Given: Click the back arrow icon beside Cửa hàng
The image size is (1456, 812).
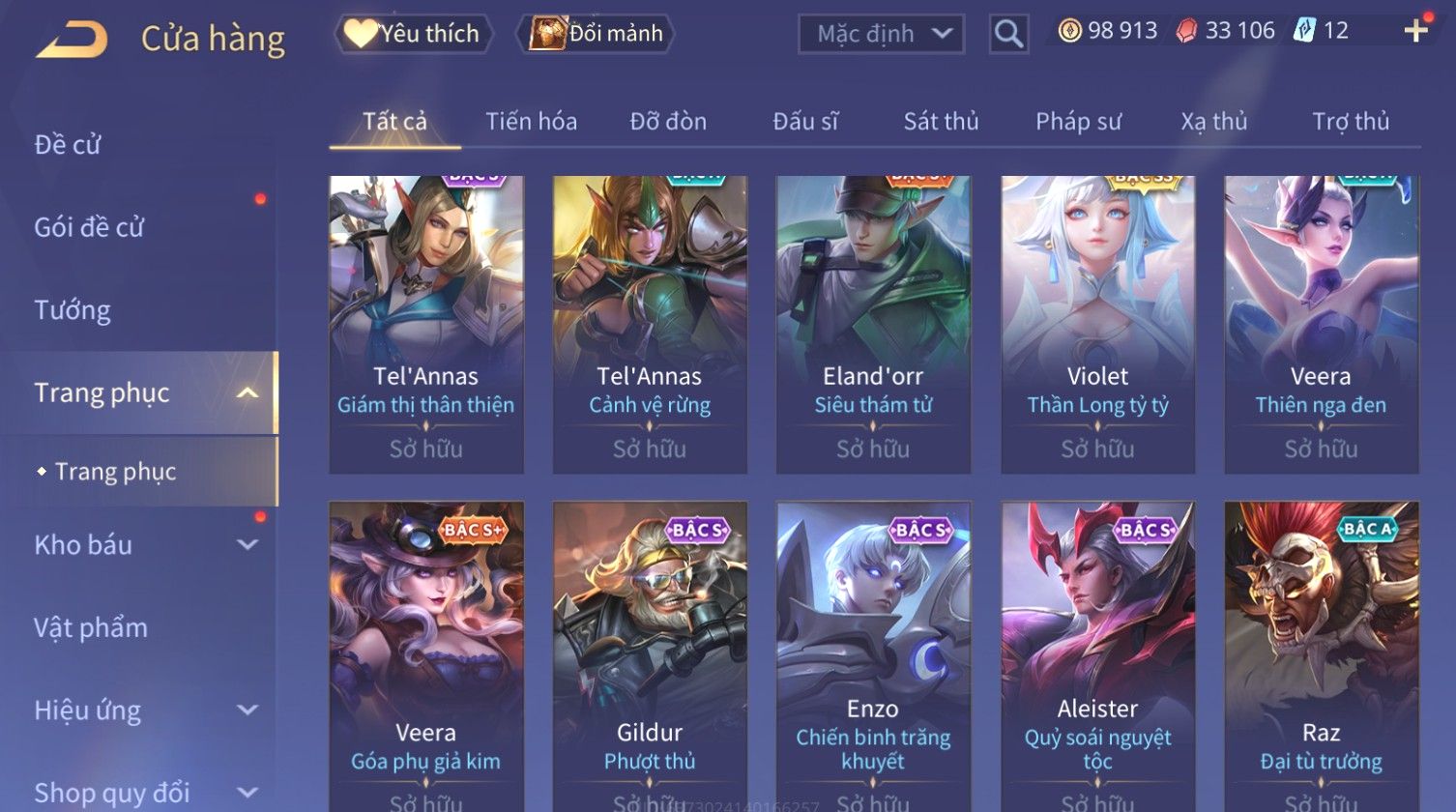Looking at the screenshot, I should click(72, 40).
